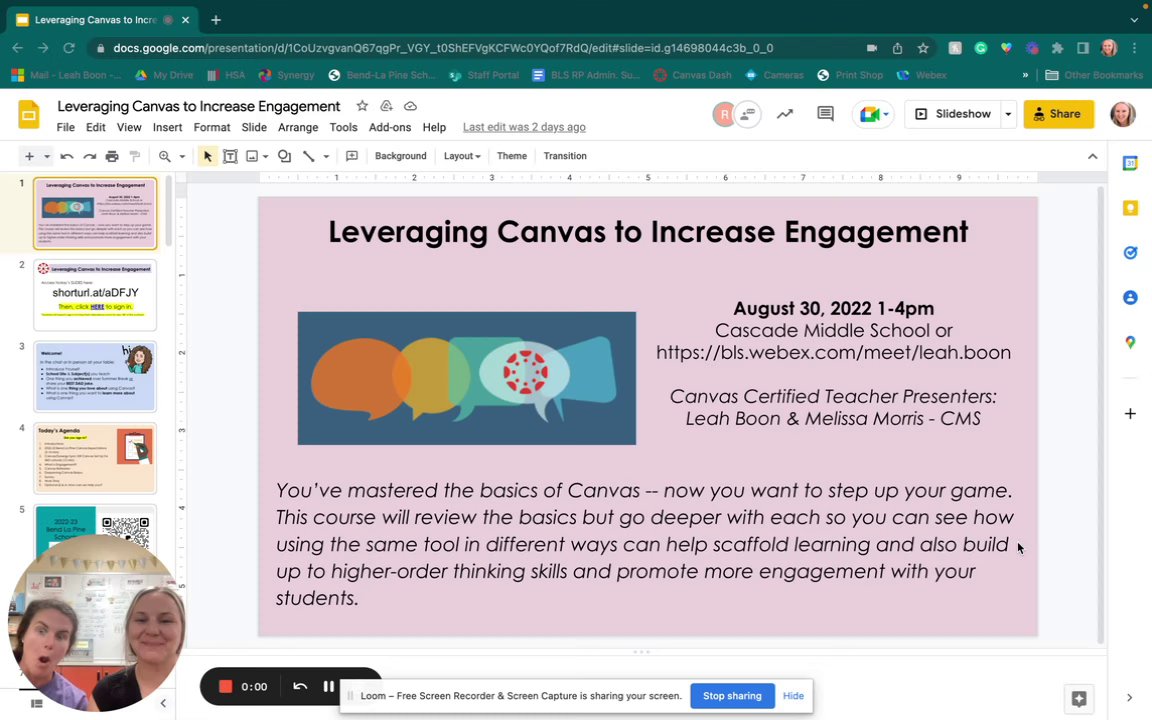
Task: Click the Undo arrow in the toolbar
Action: [67, 156]
